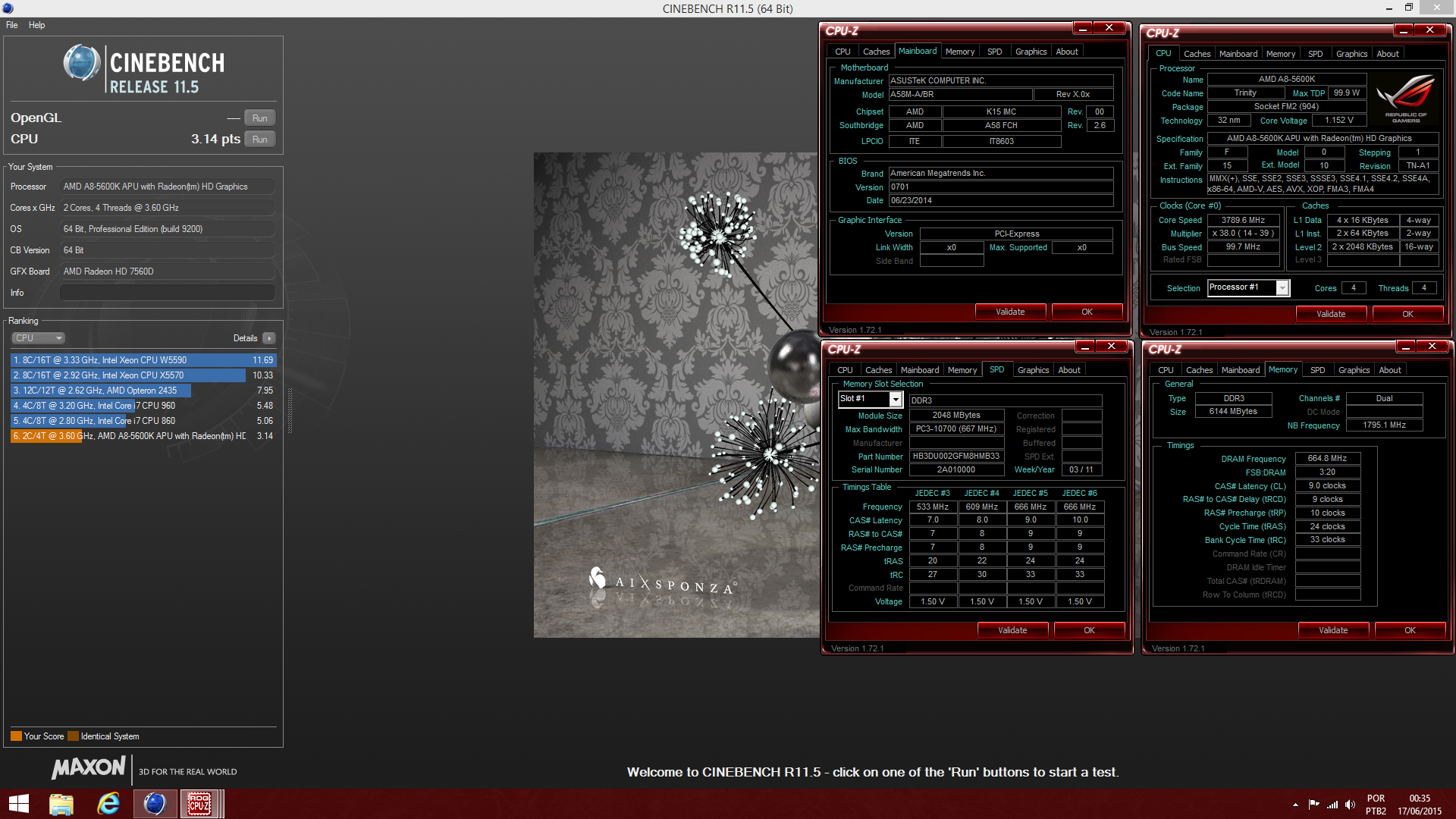This screenshot has width=1456, height=819.
Task: Select ranking row Intel Core i7 CPU 960
Action: [x=143, y=406]
